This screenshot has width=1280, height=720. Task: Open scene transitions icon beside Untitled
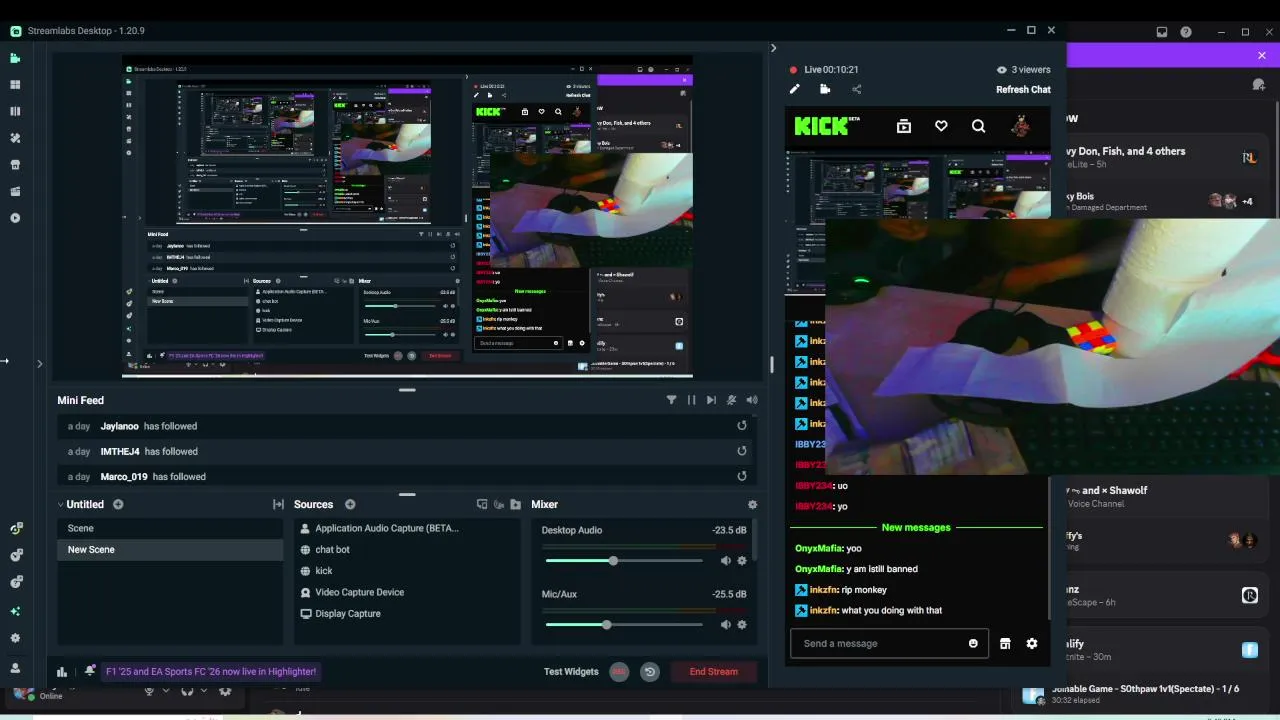click(x=278, y=505)
